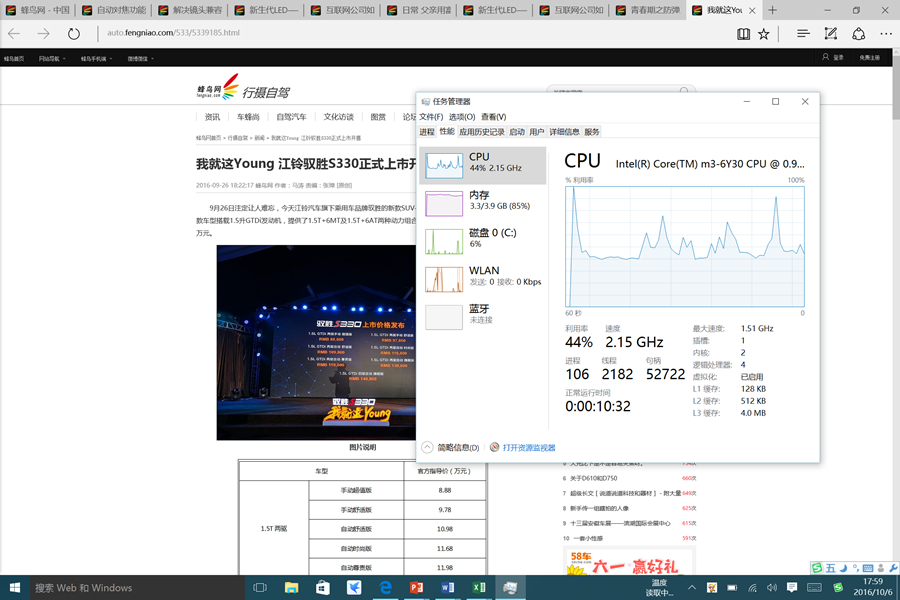Click the volume icon in system tray
This screenshot has height=600, width=900.
point(772,588)
